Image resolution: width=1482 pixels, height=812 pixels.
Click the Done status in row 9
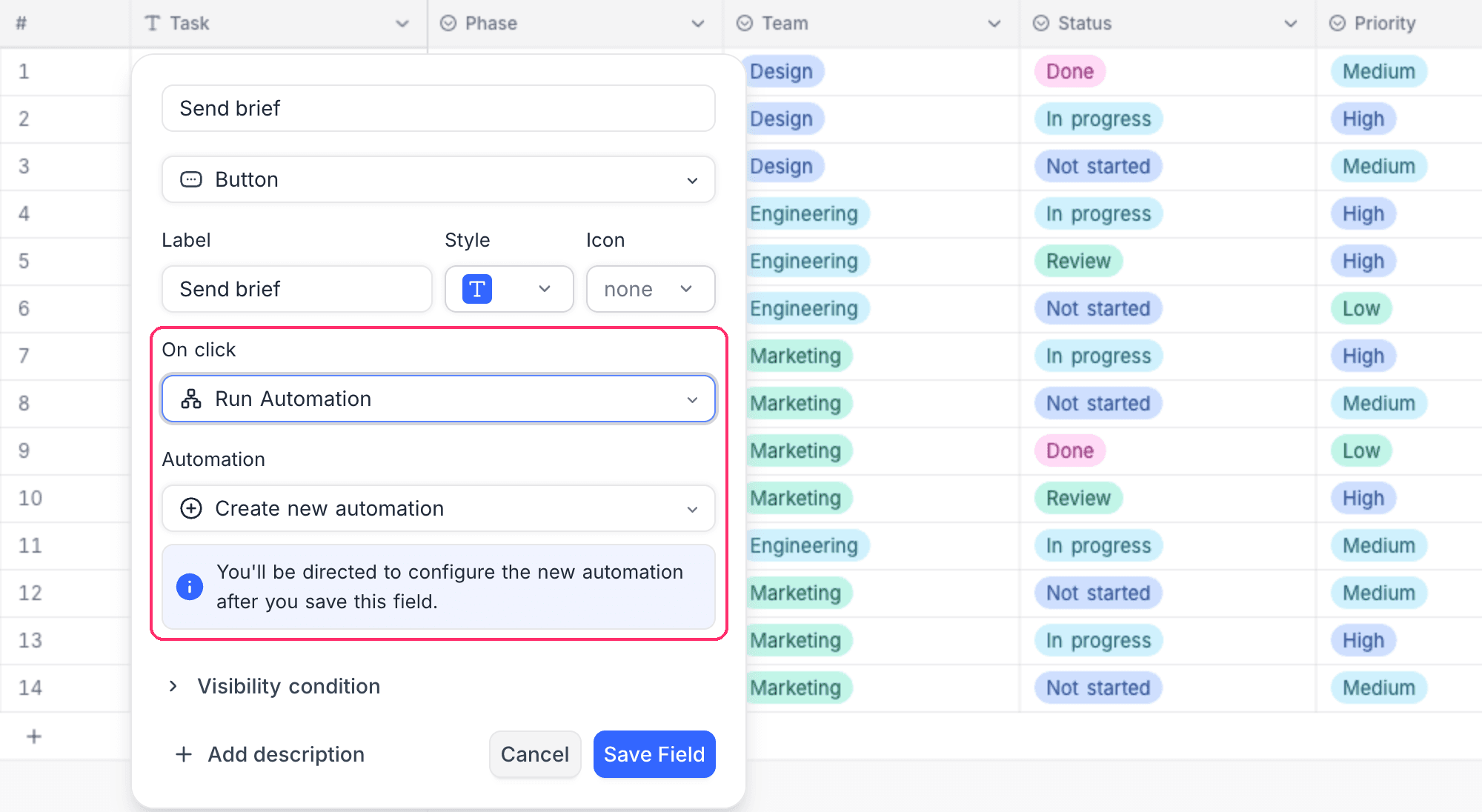click(1070, 450)
